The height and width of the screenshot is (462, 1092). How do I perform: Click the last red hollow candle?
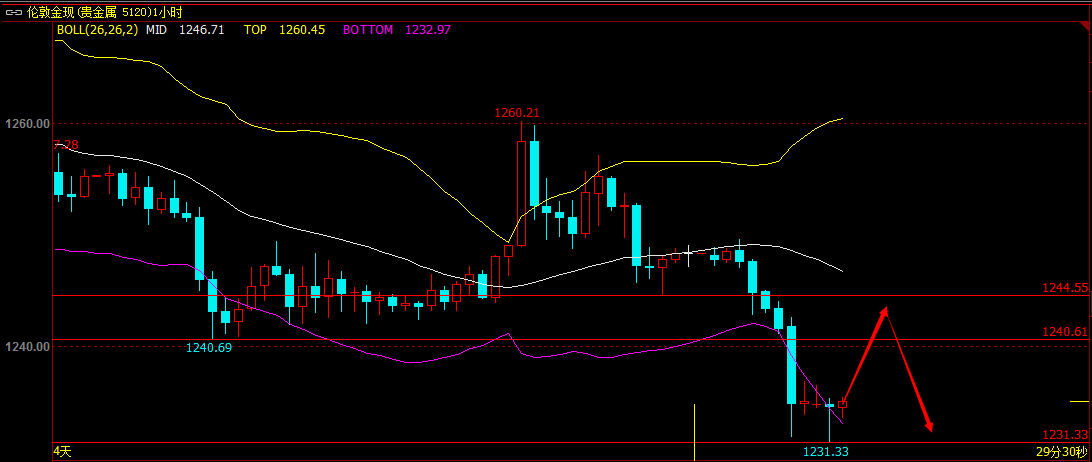[843, 405]
